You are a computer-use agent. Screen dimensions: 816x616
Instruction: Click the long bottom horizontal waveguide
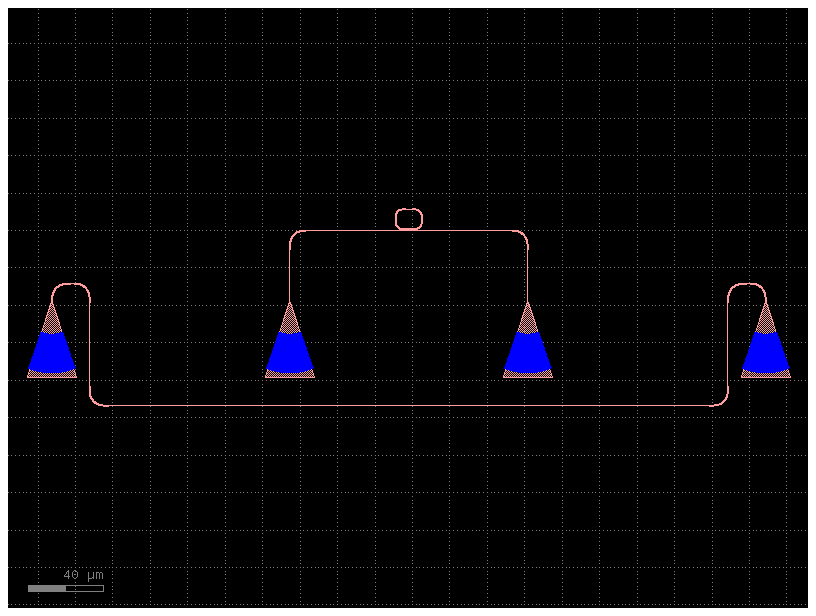click(409, 406)
